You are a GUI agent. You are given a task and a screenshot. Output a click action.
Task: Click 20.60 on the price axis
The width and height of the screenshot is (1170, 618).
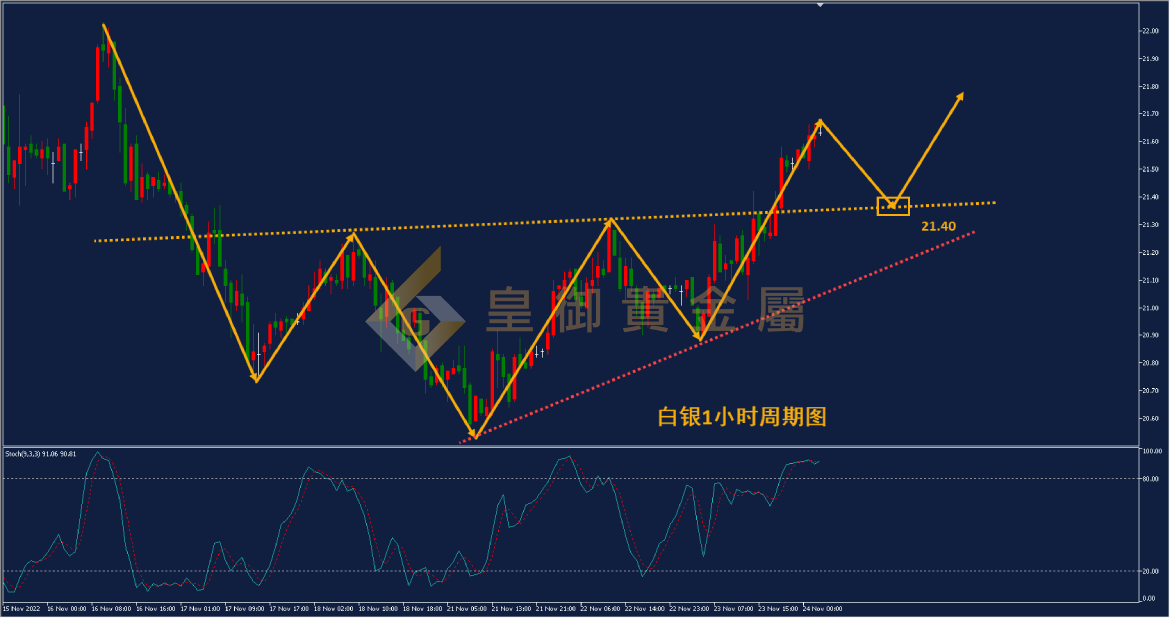(1150, 419)
